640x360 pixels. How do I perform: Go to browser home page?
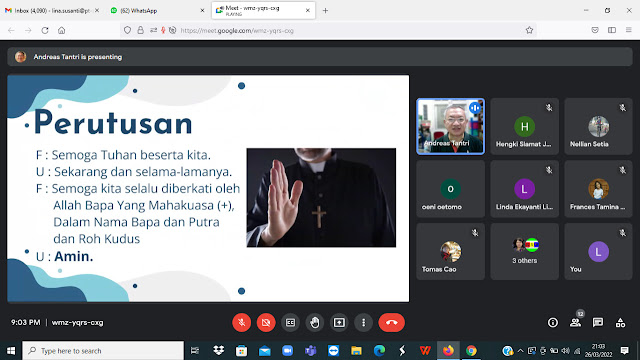pyautogui.click(x=62, y=30)
